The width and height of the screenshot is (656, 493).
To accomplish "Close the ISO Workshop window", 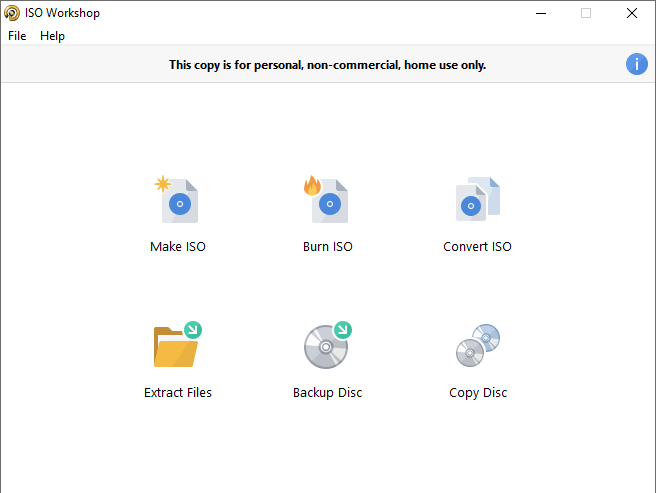I will (632, 13).
